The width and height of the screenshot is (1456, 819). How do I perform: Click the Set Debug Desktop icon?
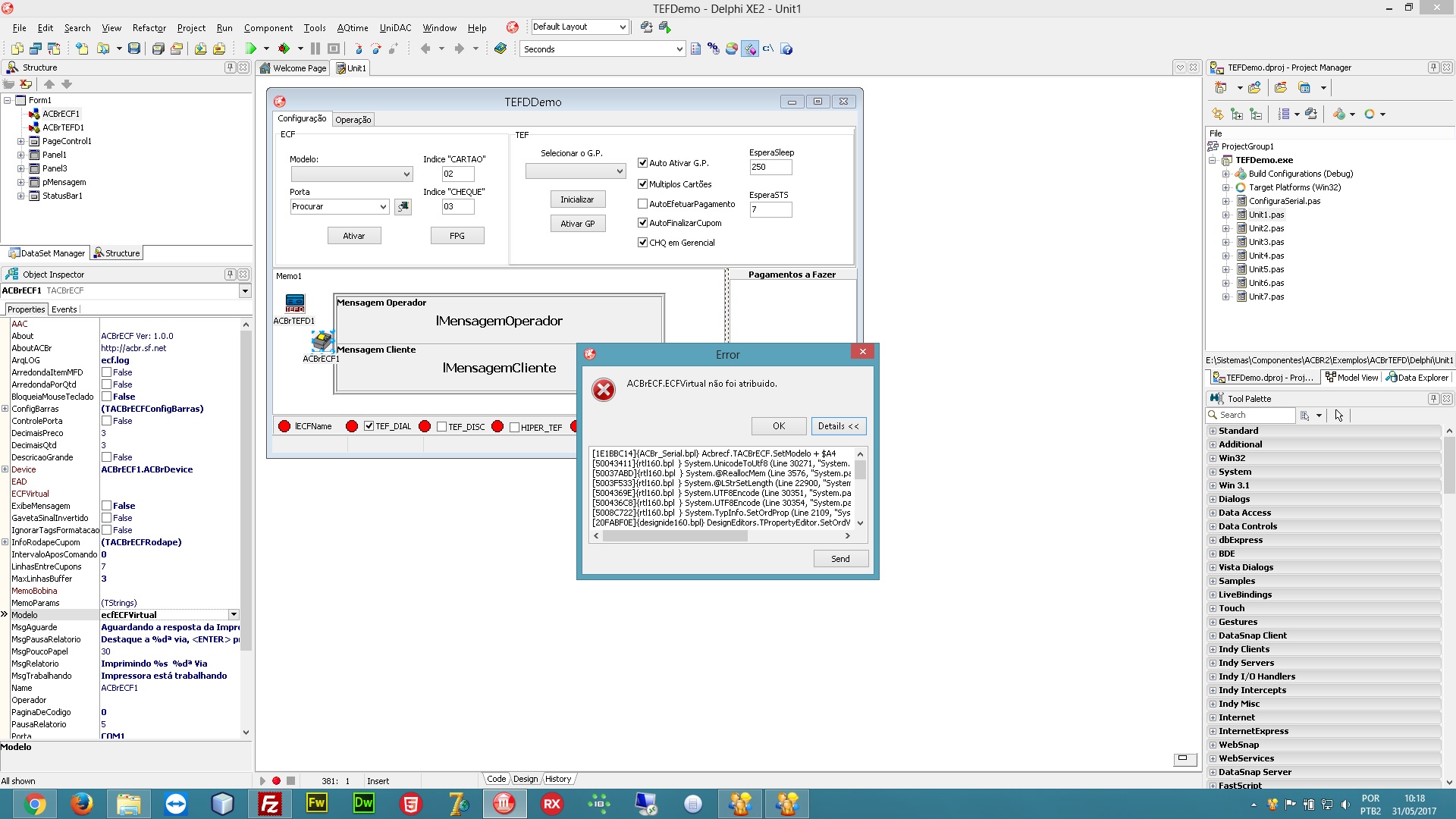coord(665,27)
